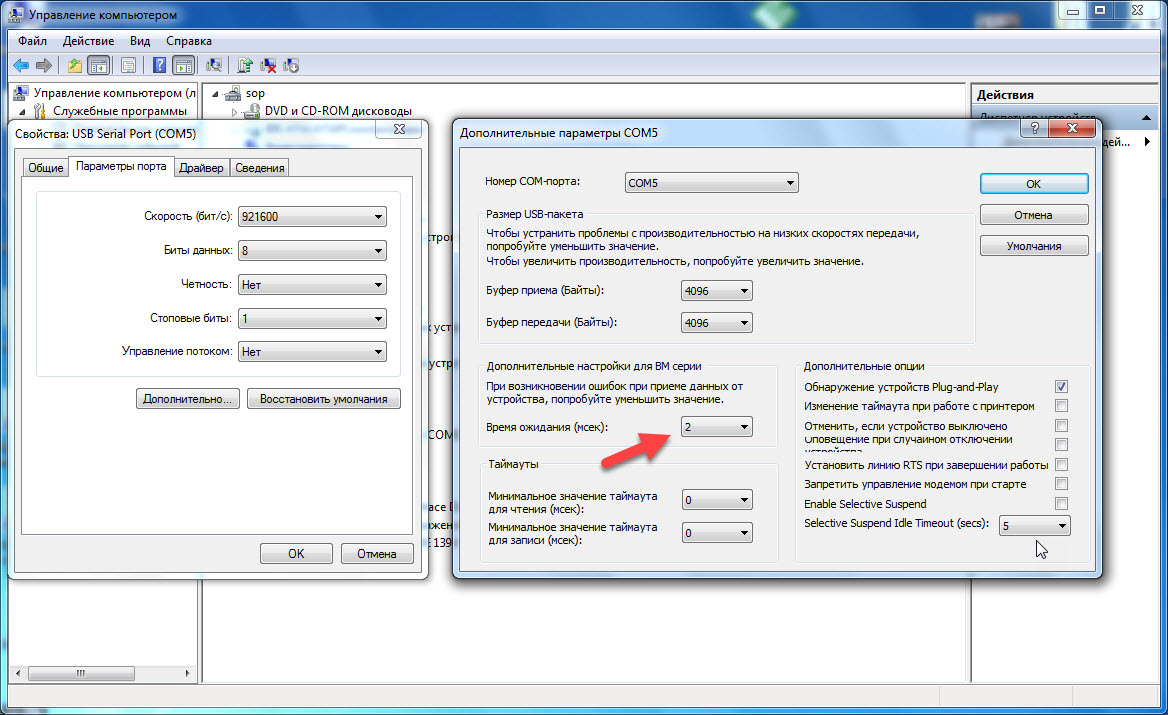This screenshot has height=715, width=1168.
Task: Switch to the Общие tab
Action: click(x=45, y=168)
